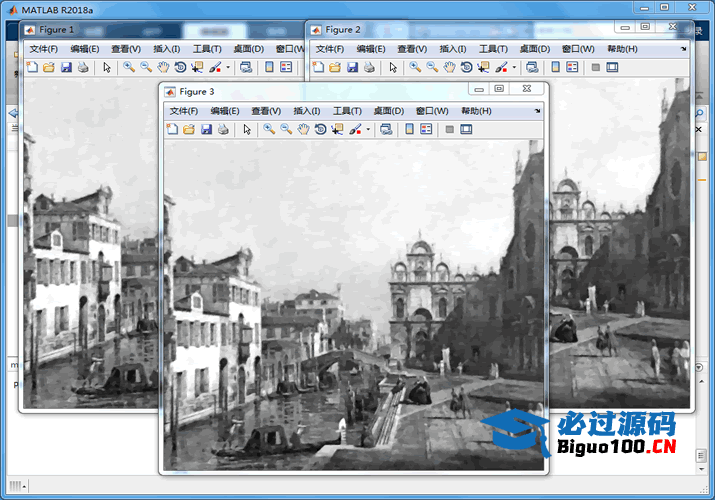Click New Figure icon in Figure 1 toolbar
Image resolution: width=715 pixels, height=500 pixels.
(32, 67)
